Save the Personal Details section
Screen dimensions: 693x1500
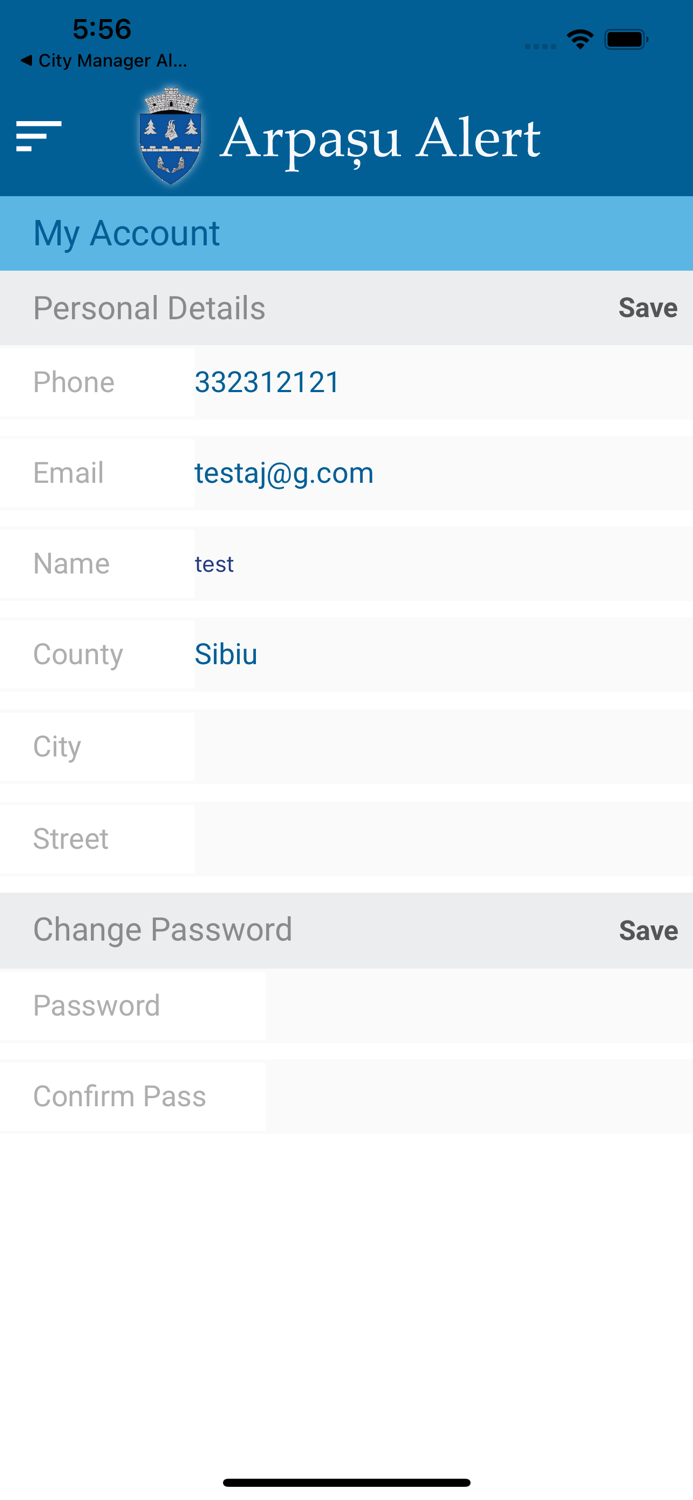(647, 308)
